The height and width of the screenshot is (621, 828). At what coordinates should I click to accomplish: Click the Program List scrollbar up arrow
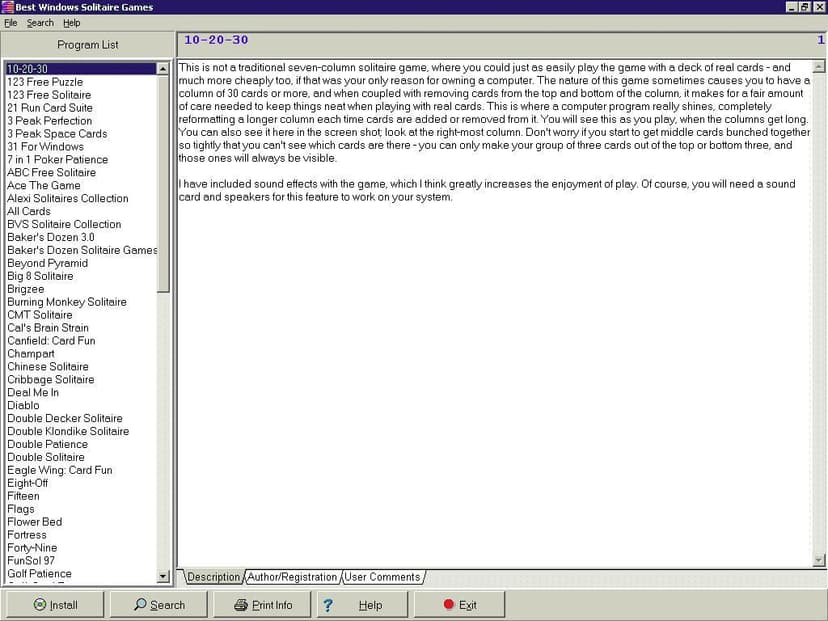[x=163, y=69]
